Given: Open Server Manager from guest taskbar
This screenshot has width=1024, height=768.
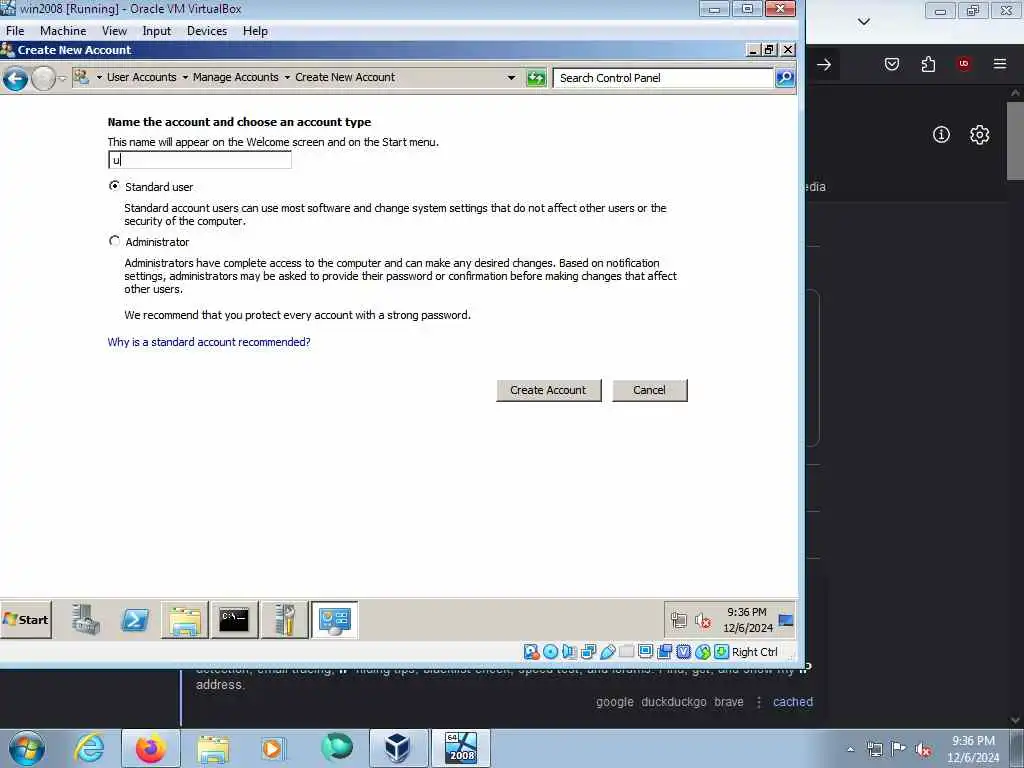Looking at the screenshot, I should (86, 619).
